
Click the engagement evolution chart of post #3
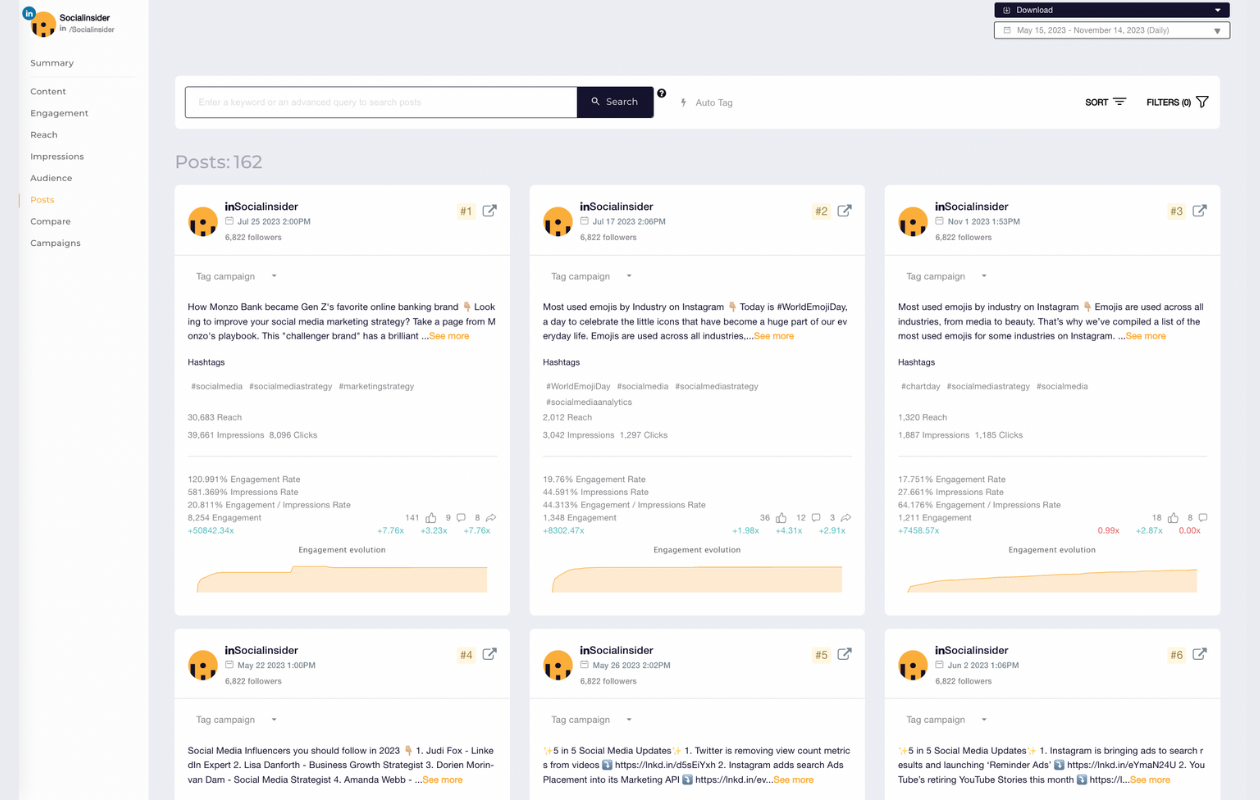tap(1052, 581)
